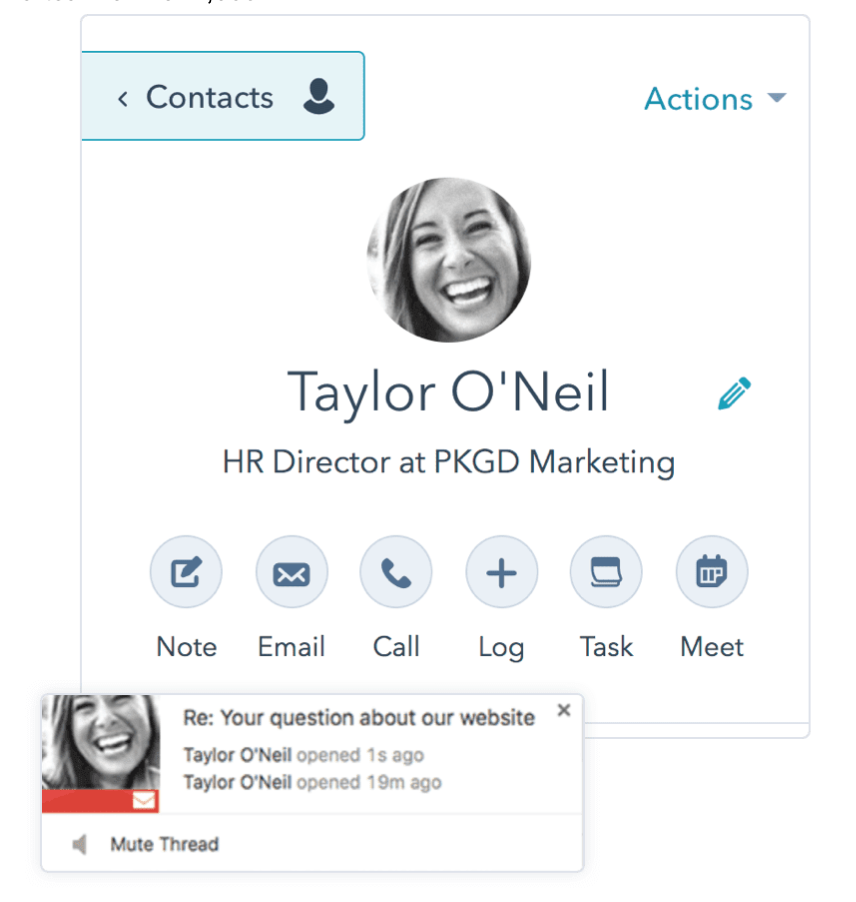Start a call with the phone icon
The width and height of the screenshot is (856, 902).
(x=396, y=572)
